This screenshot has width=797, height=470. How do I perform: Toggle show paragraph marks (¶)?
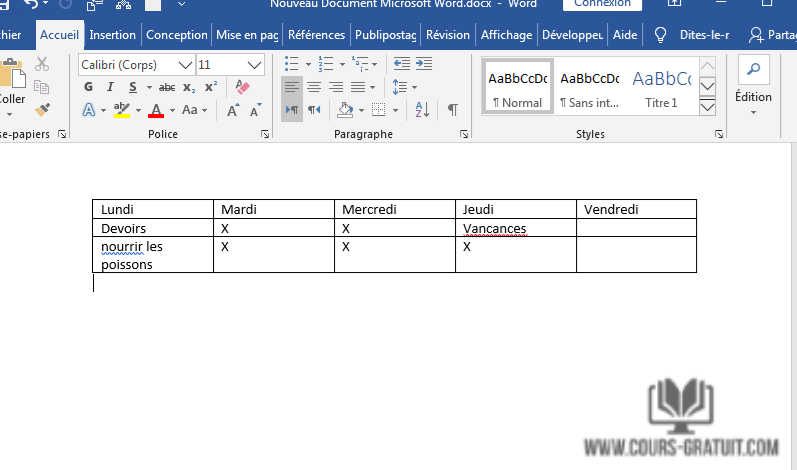pos(453,109)
